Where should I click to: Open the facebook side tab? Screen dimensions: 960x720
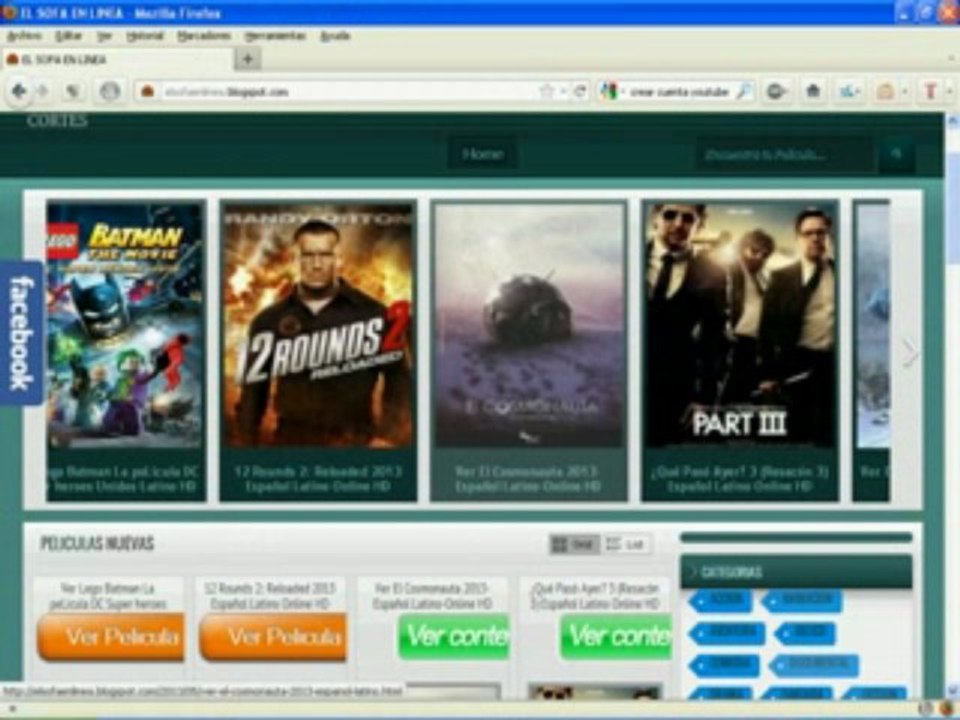click(21, 332)
